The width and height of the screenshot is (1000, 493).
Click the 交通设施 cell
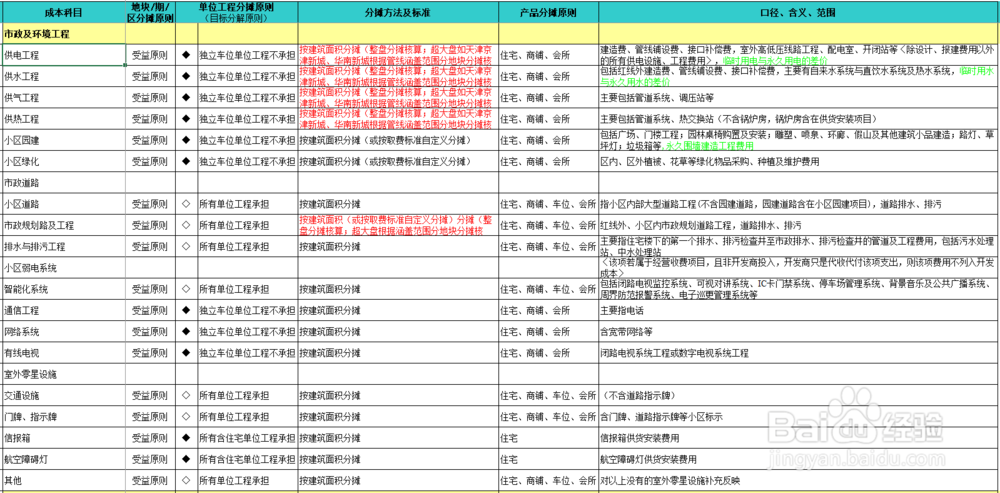pos(62,395)
